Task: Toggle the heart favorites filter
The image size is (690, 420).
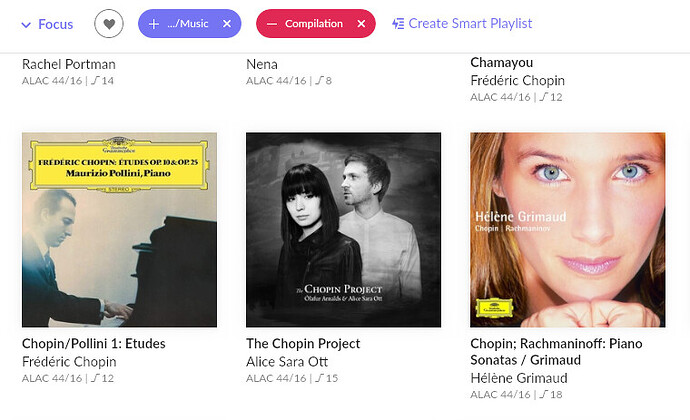Action: tap(109, 23)
